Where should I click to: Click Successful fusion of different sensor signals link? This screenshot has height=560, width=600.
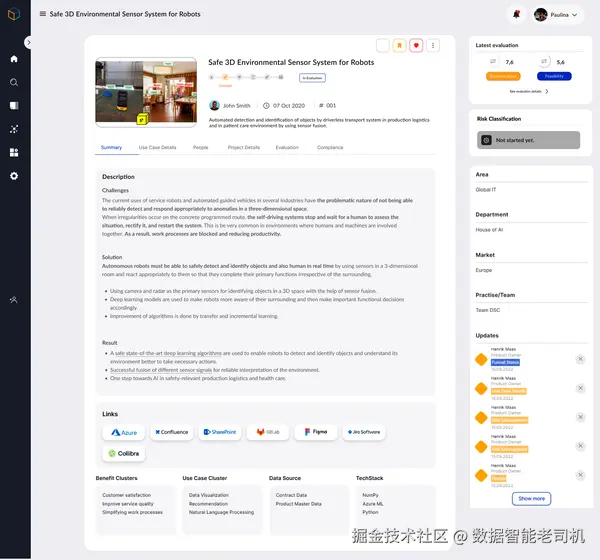click(x=161, y=370)
